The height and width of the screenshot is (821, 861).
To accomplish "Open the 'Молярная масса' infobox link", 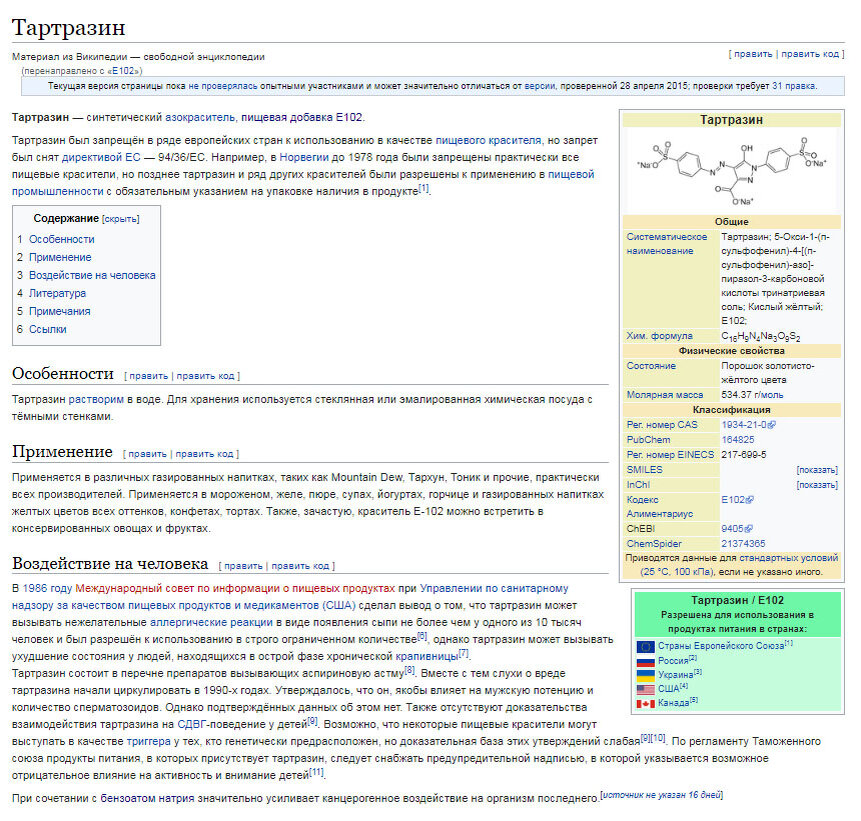I will [x=664, y=395].
